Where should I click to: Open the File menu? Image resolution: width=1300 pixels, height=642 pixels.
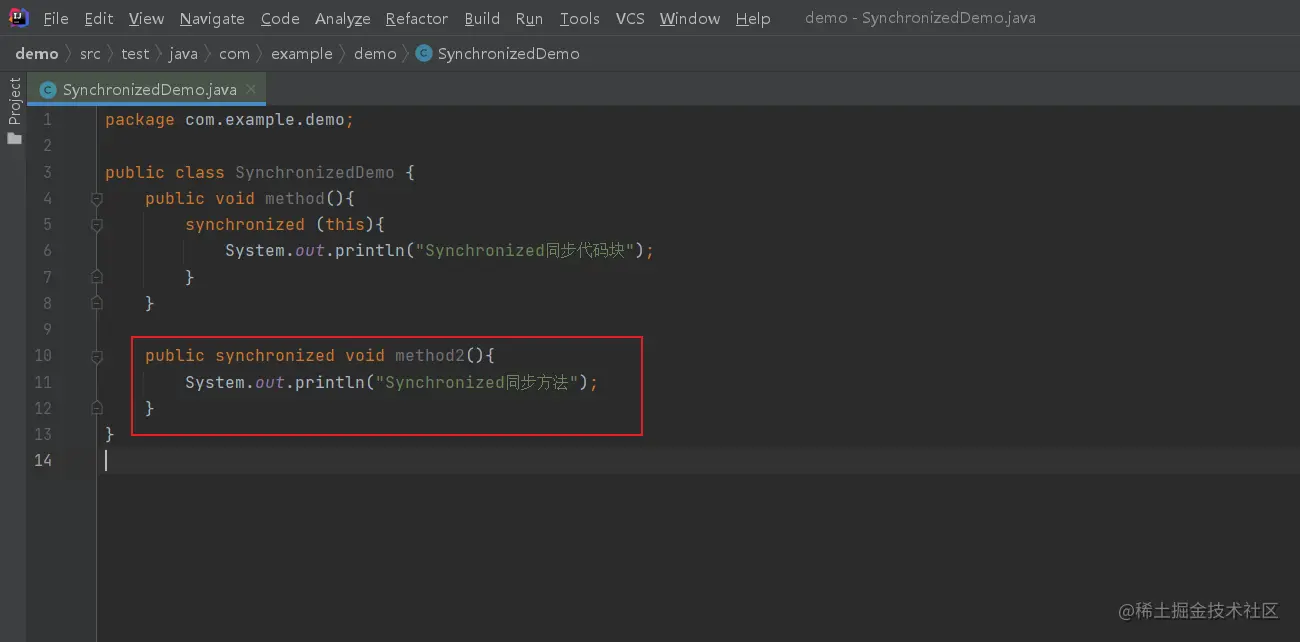(x=56, y=19)
